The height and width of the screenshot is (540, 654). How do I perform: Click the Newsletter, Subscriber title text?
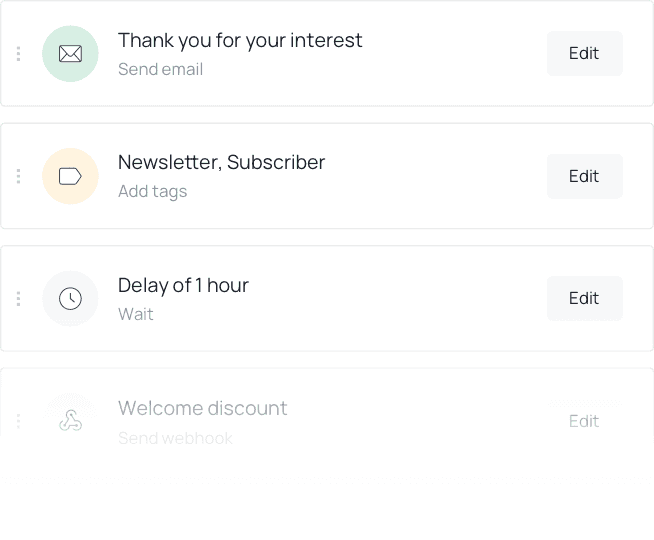coord(221,163)
